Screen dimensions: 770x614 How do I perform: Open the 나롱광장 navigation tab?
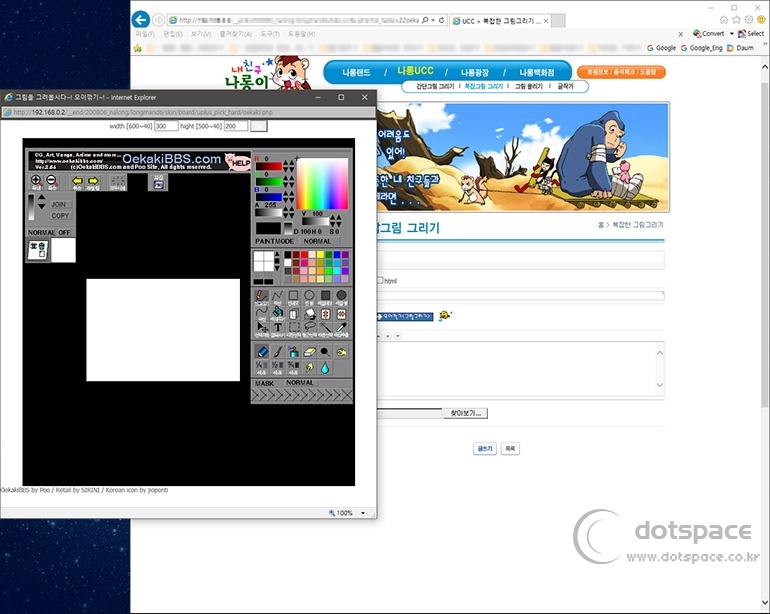coord(474,72)
